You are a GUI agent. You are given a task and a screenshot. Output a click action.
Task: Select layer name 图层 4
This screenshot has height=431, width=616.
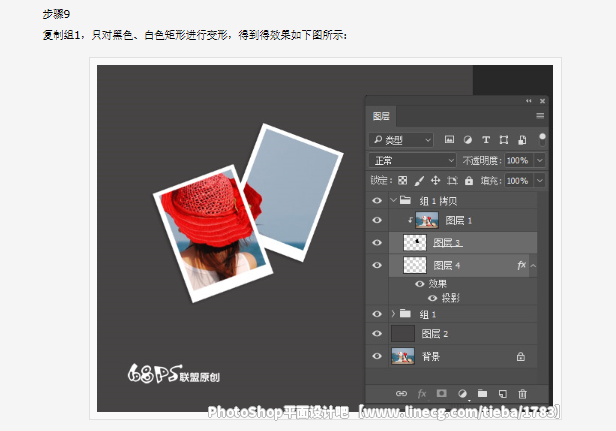coord(447,266)
